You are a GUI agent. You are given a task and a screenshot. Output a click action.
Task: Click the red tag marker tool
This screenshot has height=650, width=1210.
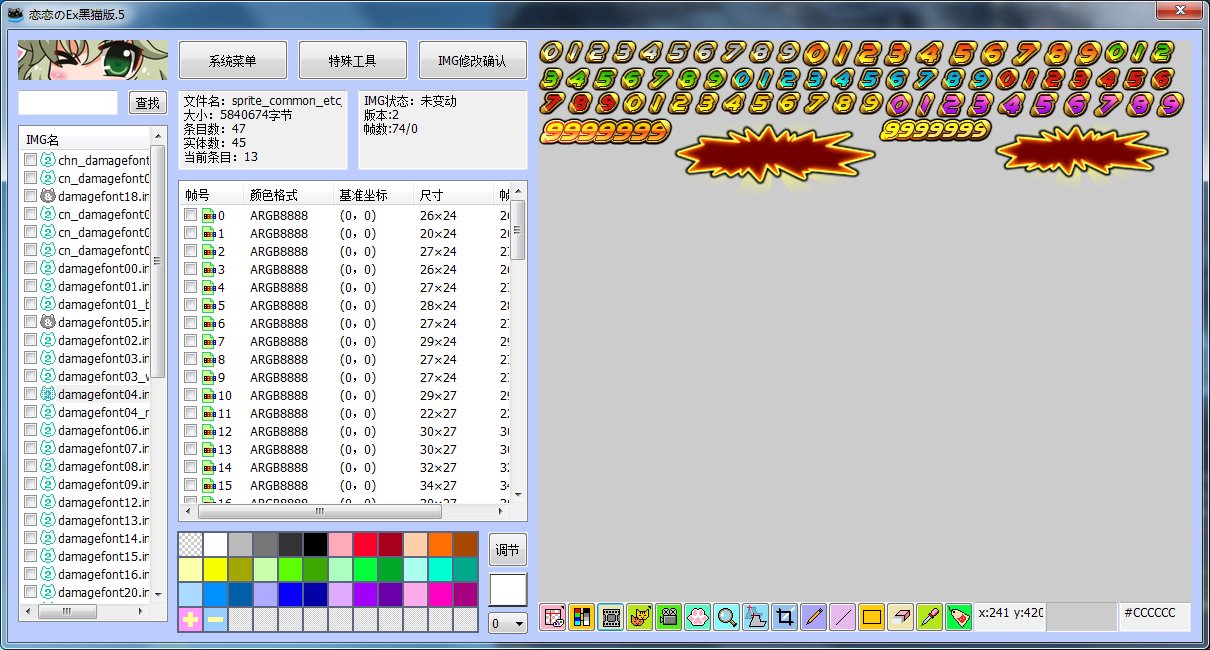tap(959, 617)
